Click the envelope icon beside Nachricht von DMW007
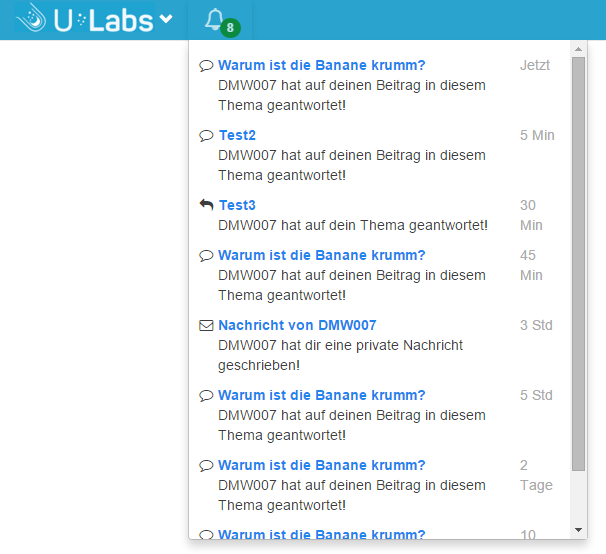This screenshot has width=606, height=554. tap(207, 325)
